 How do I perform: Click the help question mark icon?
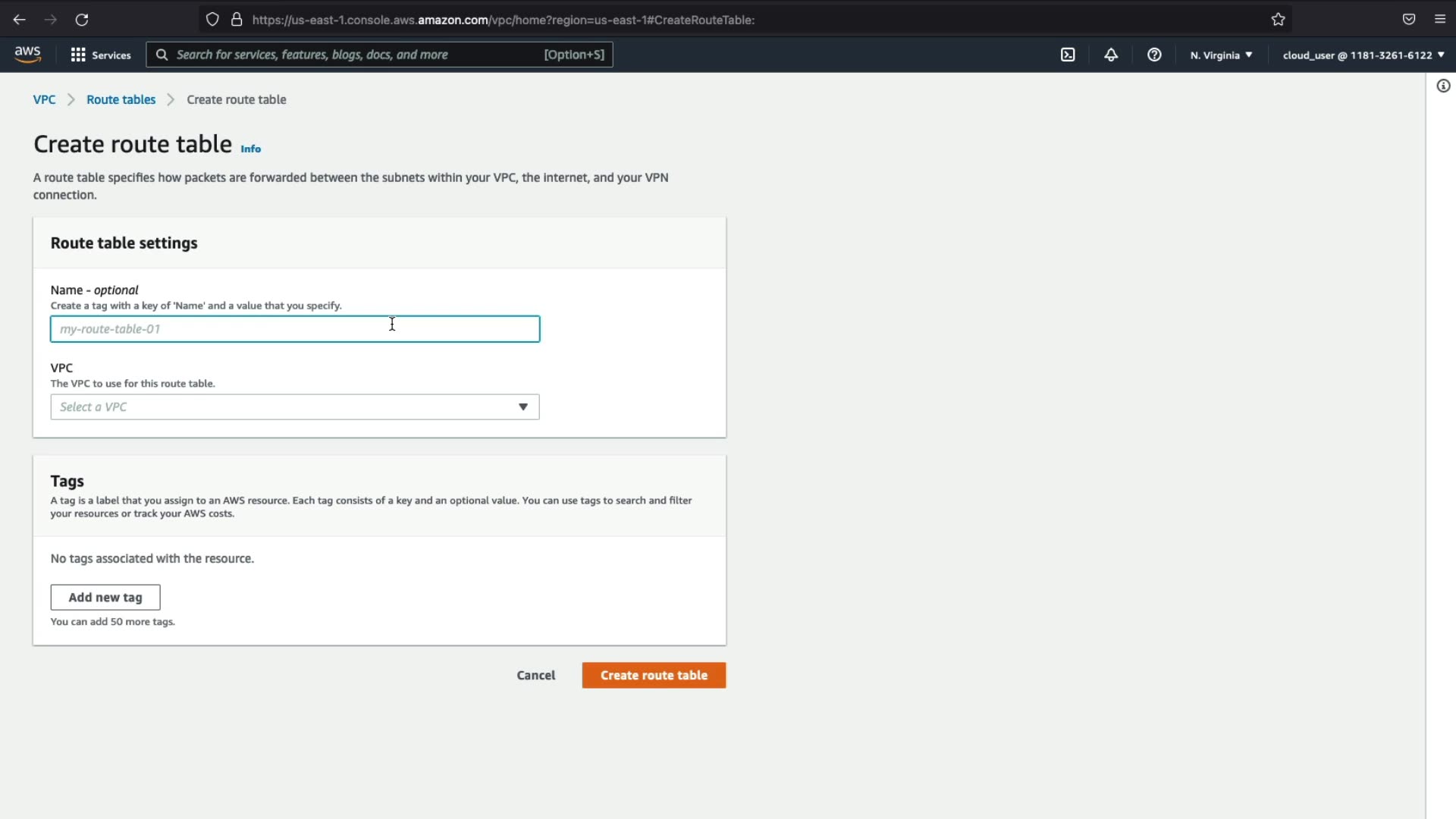tap(1154, 55)
